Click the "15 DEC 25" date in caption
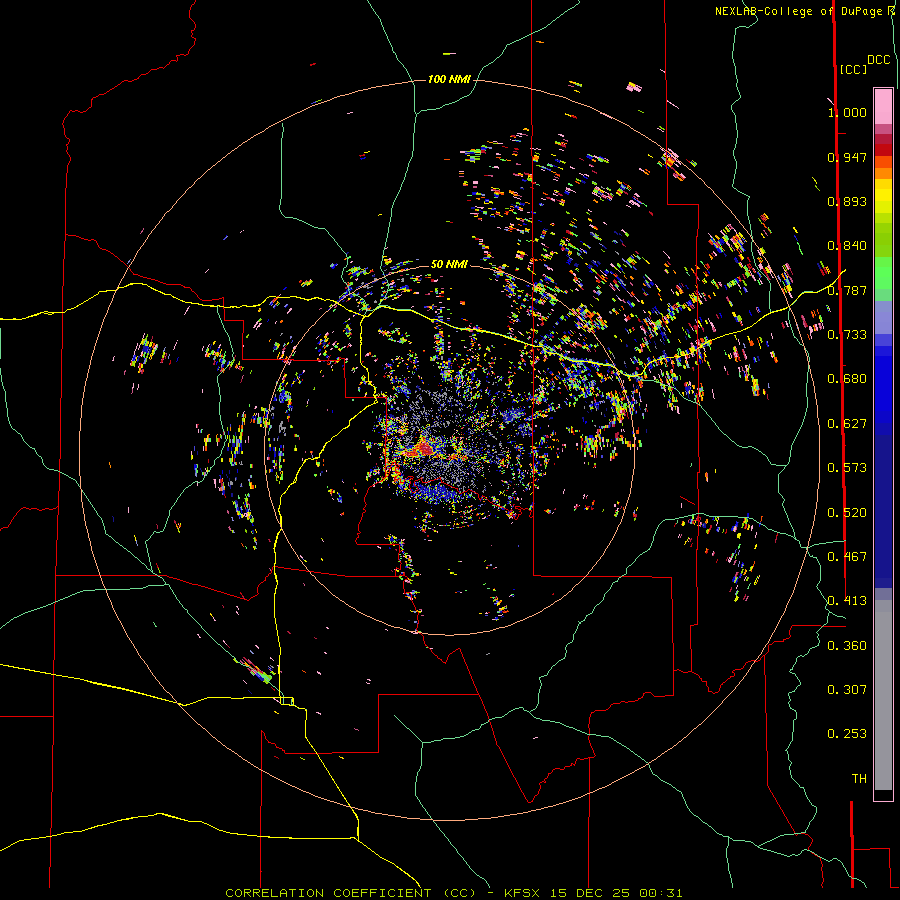The height and width of the screenshot is (900, 900). [589, 893]
